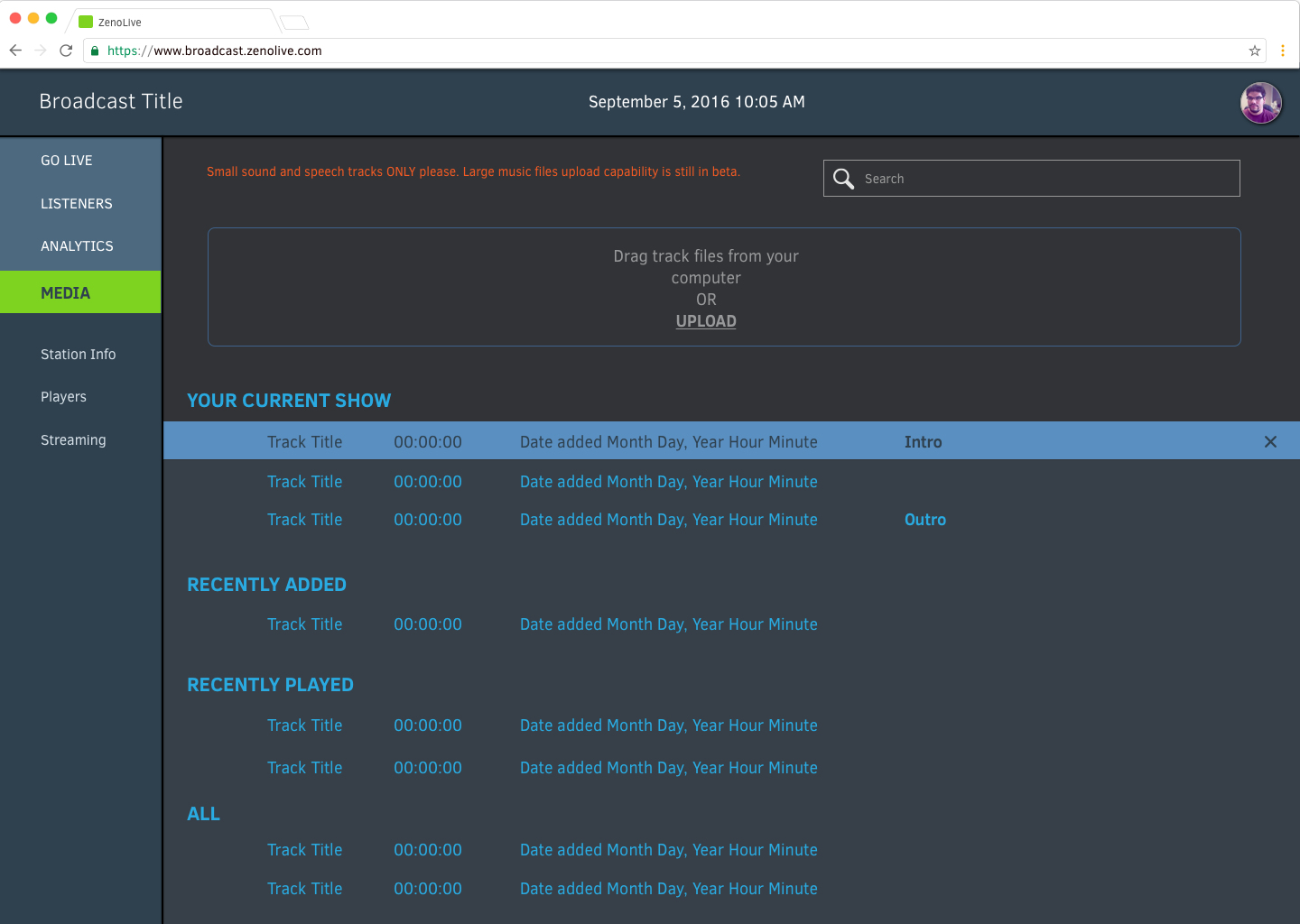Select the Intro track title
Image resolution: width=1300 pixels, height=924 pixels.
305,441
